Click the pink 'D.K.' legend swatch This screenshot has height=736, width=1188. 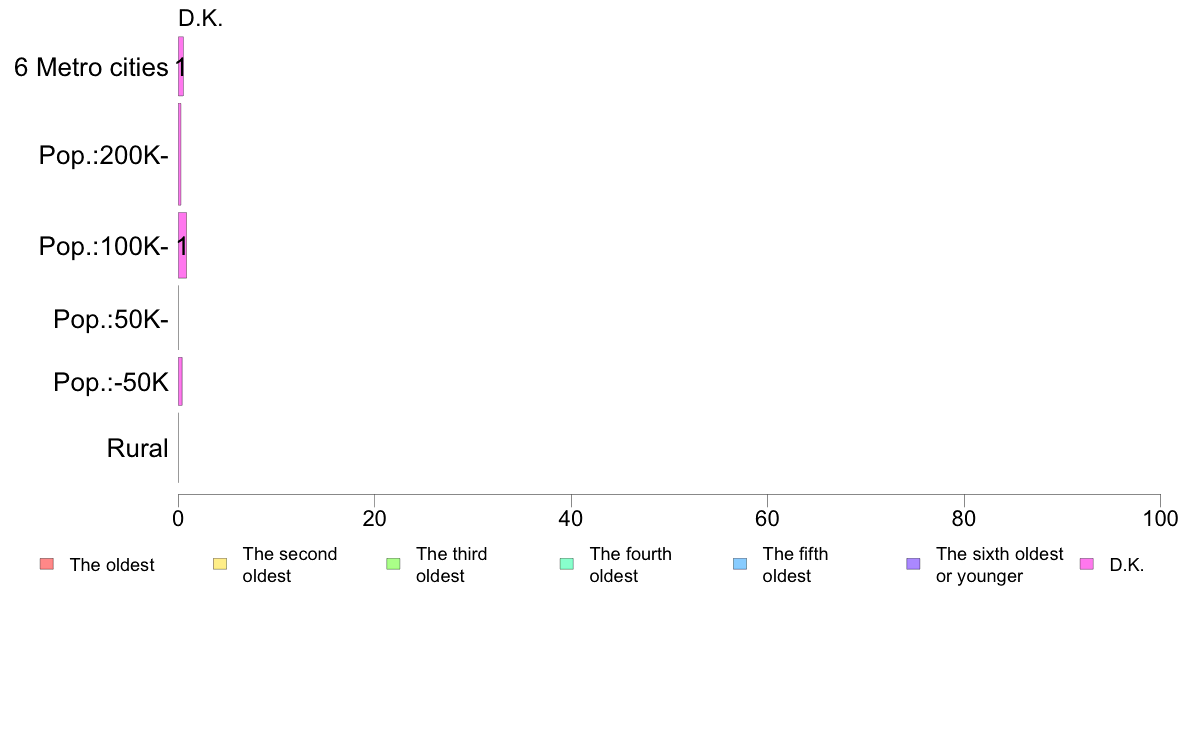1086,564
